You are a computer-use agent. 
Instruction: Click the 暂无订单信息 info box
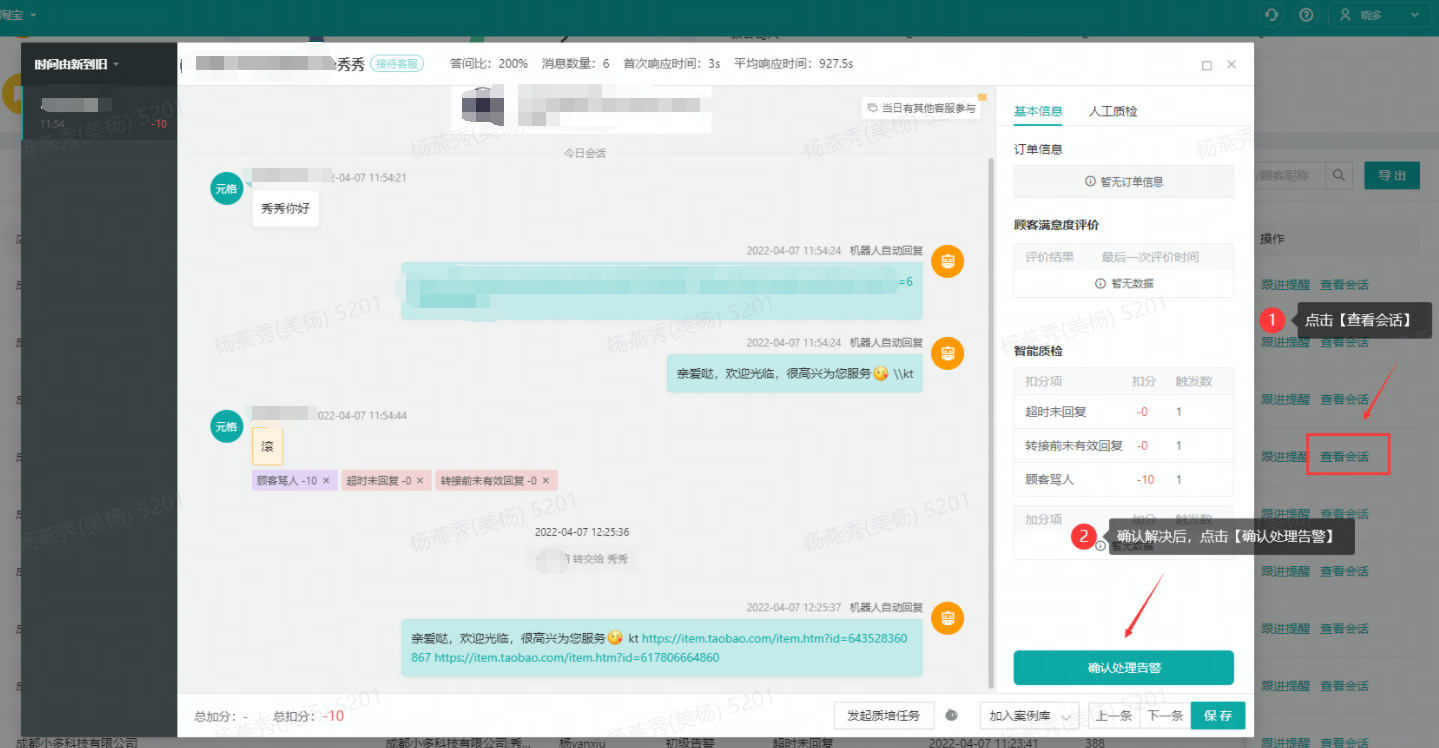pyautogui.click(x=1124, y=182)
